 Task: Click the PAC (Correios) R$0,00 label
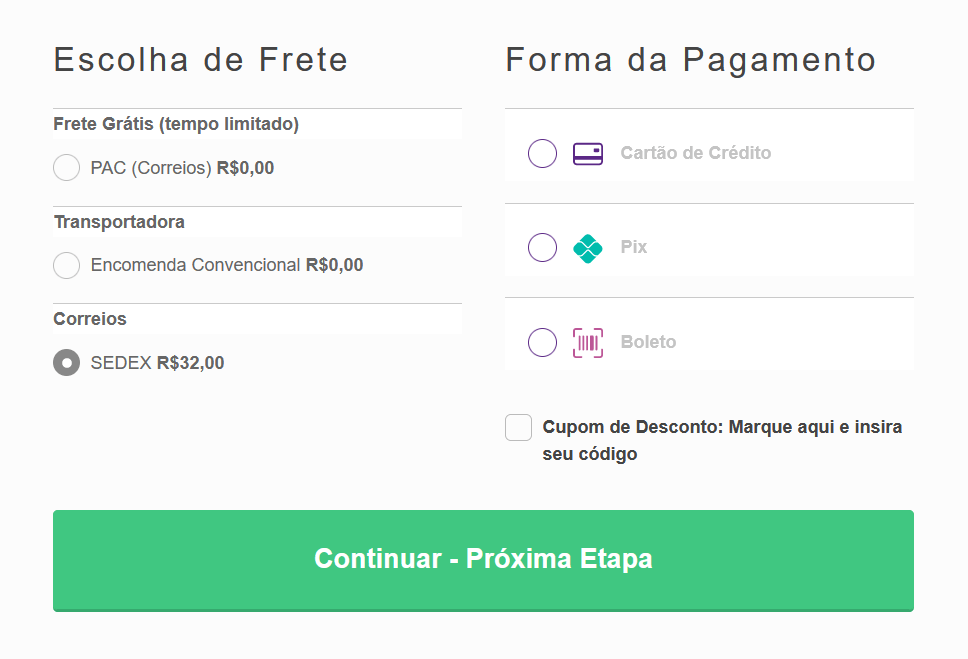pyautogui.click(x=182, y=168)
